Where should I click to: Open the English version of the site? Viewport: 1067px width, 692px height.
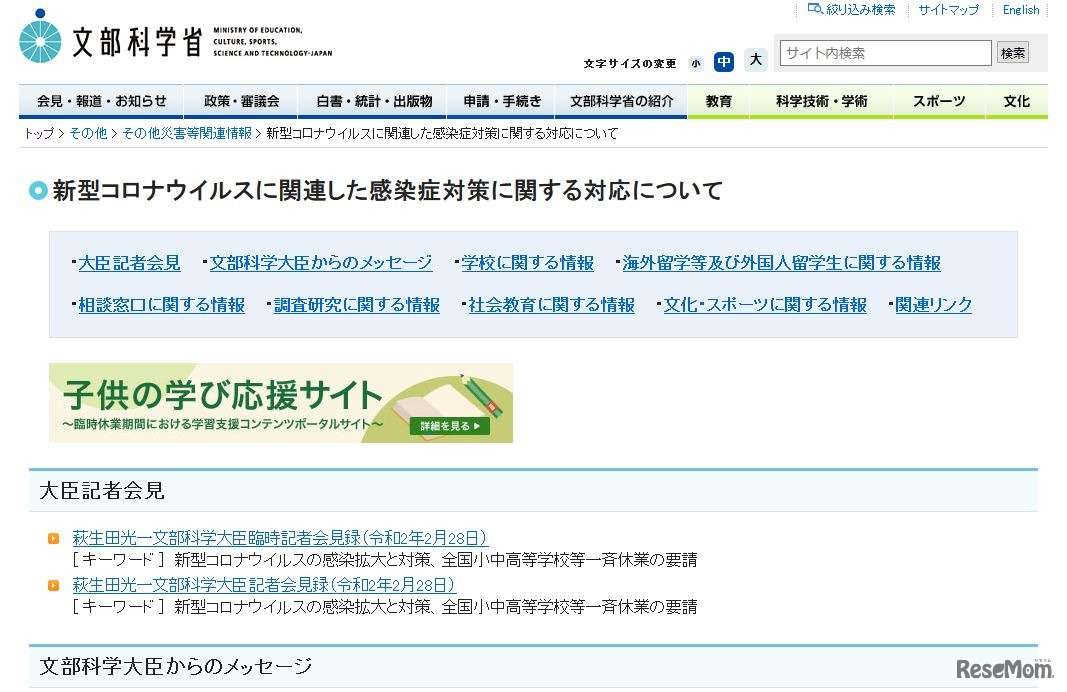pos(1020,9)
